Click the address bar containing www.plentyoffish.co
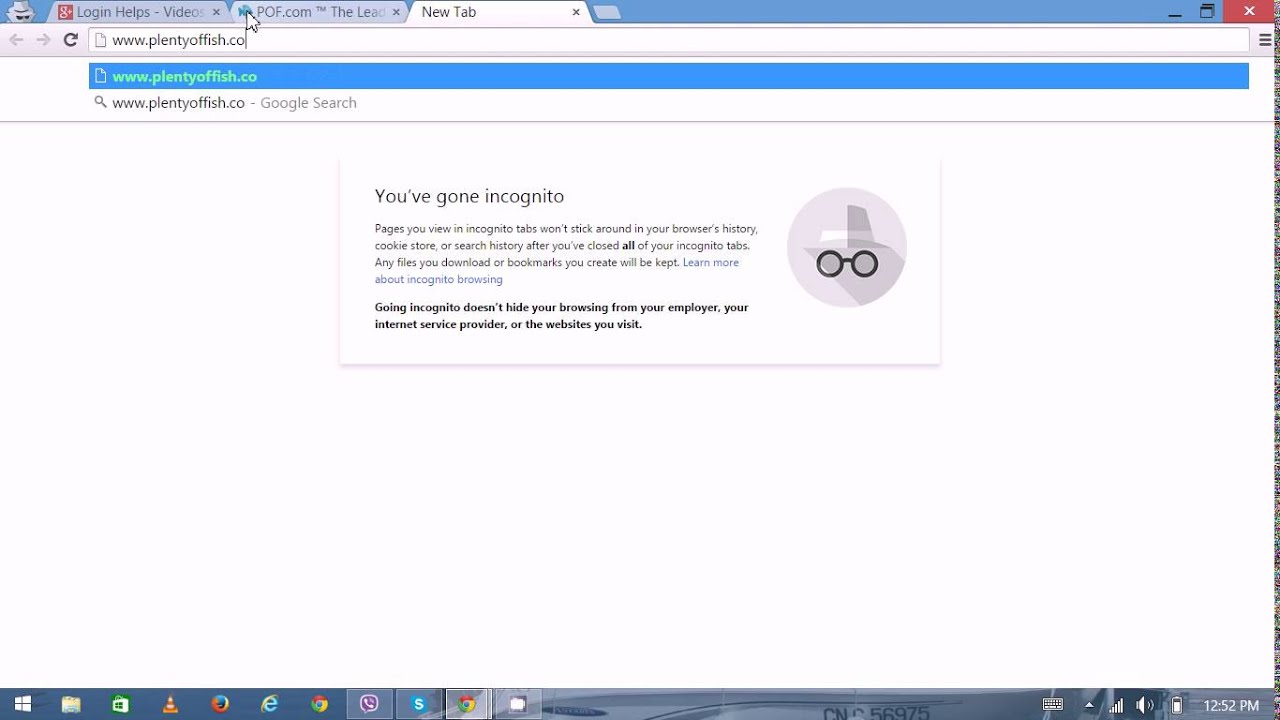This screenshot has height=720, width=1280. click(x=668, y=40)
